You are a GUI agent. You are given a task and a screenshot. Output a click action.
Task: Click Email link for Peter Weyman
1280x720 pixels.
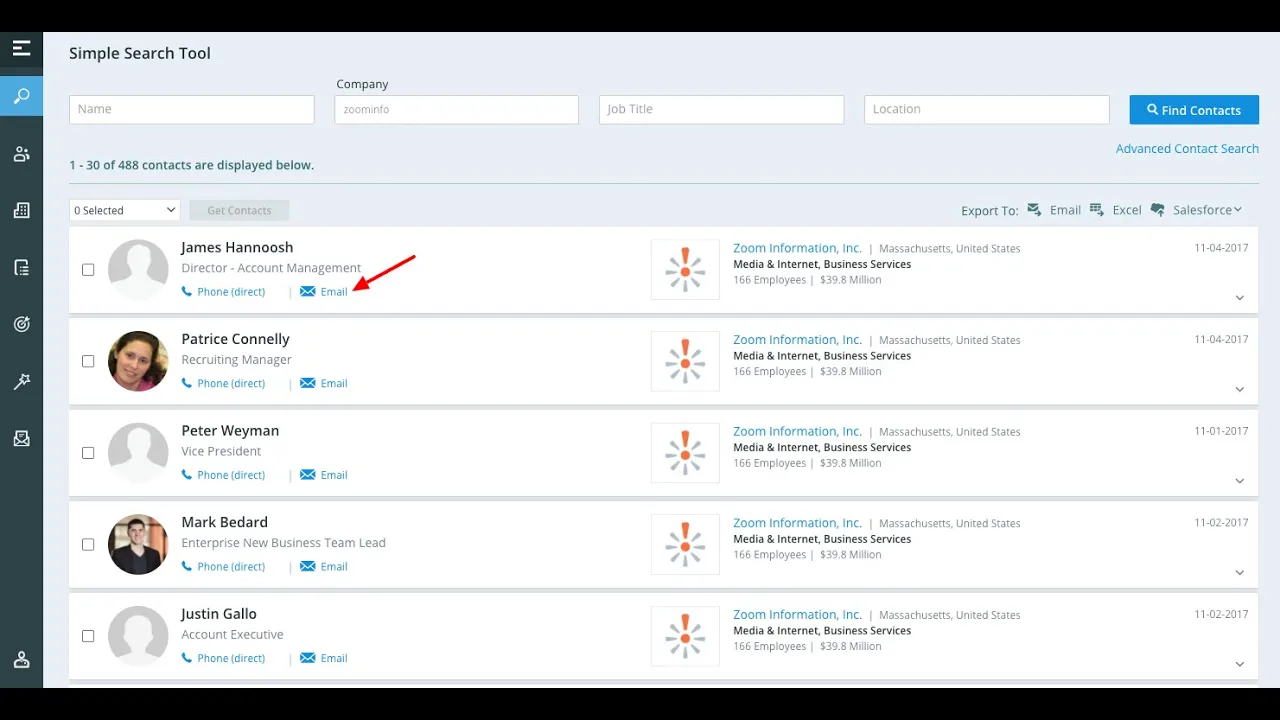[x=334, y=475]
